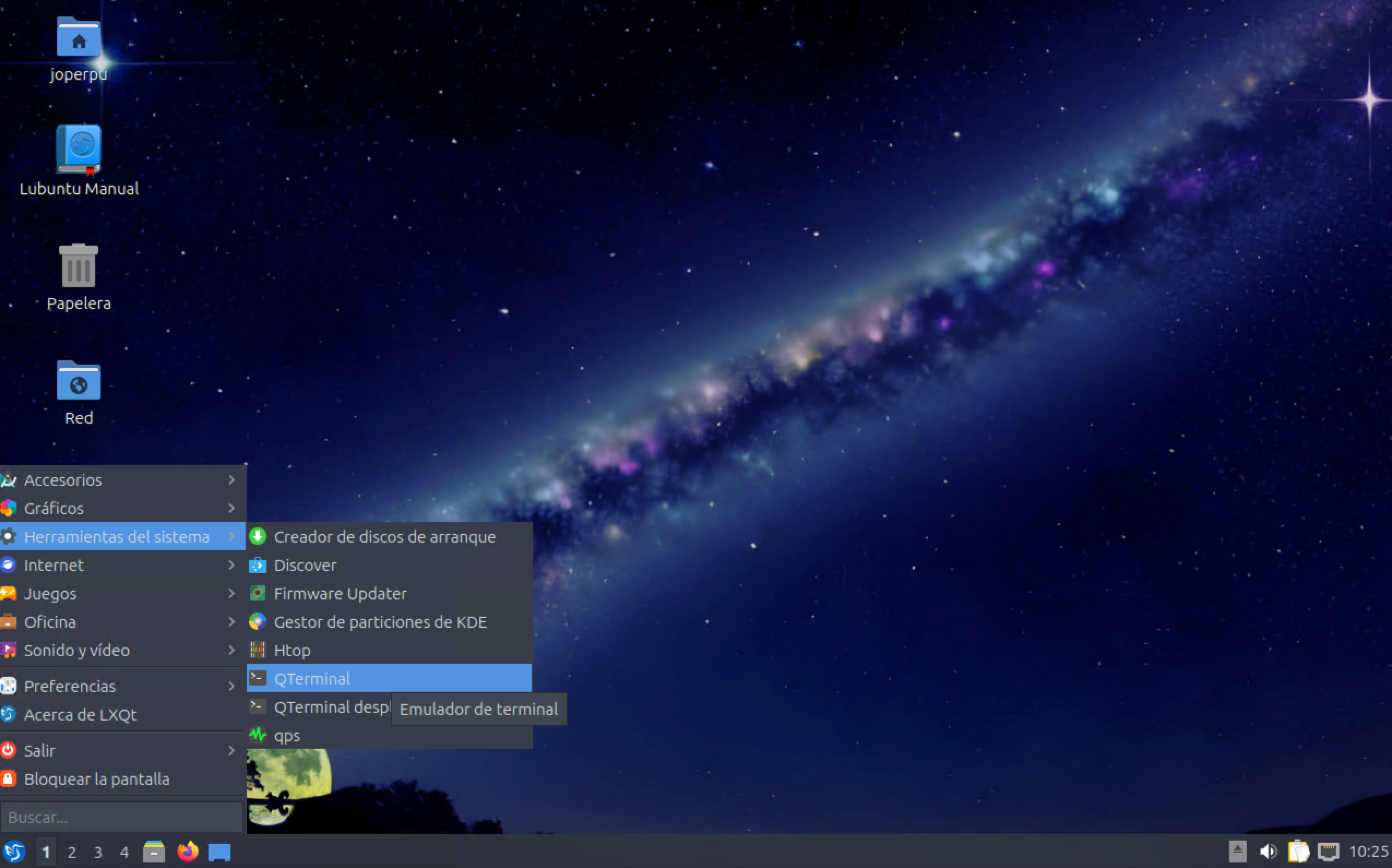Click the Discover shopping bag icon
Viewport: 1392px width, 868px height.
coord(258,565)
